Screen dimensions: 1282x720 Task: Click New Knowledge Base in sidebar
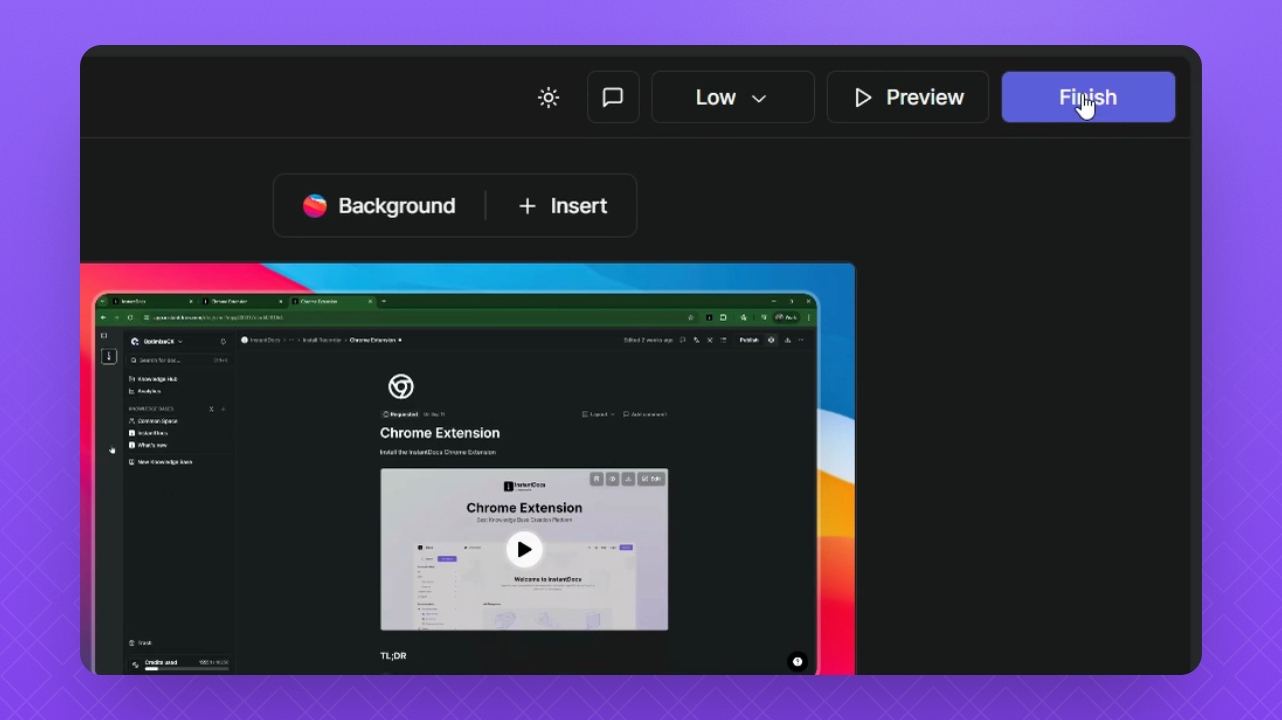click(x=161, y=462)
